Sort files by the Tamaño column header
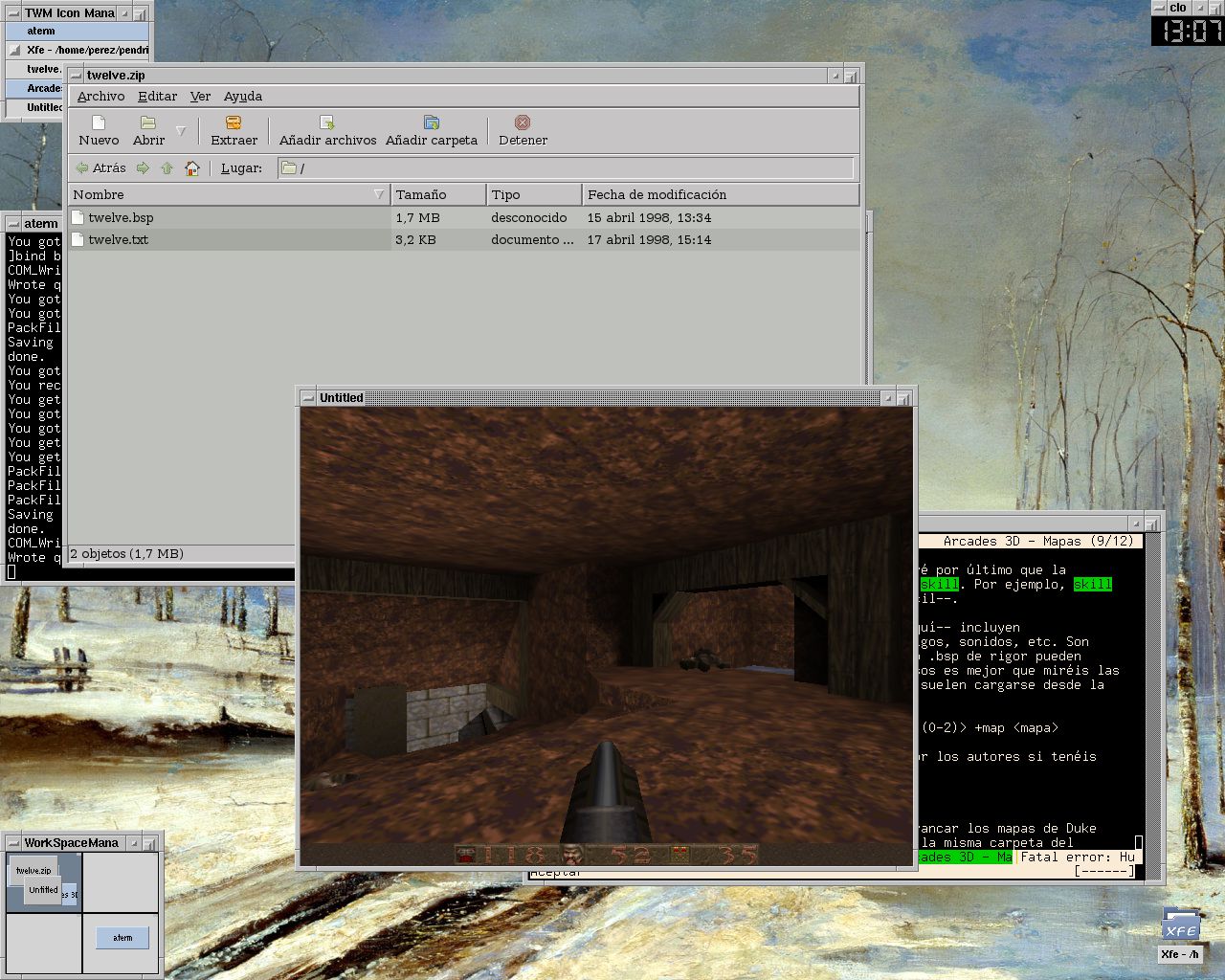This screenshot has width=1225, height=980. click(x=438, y=194)
